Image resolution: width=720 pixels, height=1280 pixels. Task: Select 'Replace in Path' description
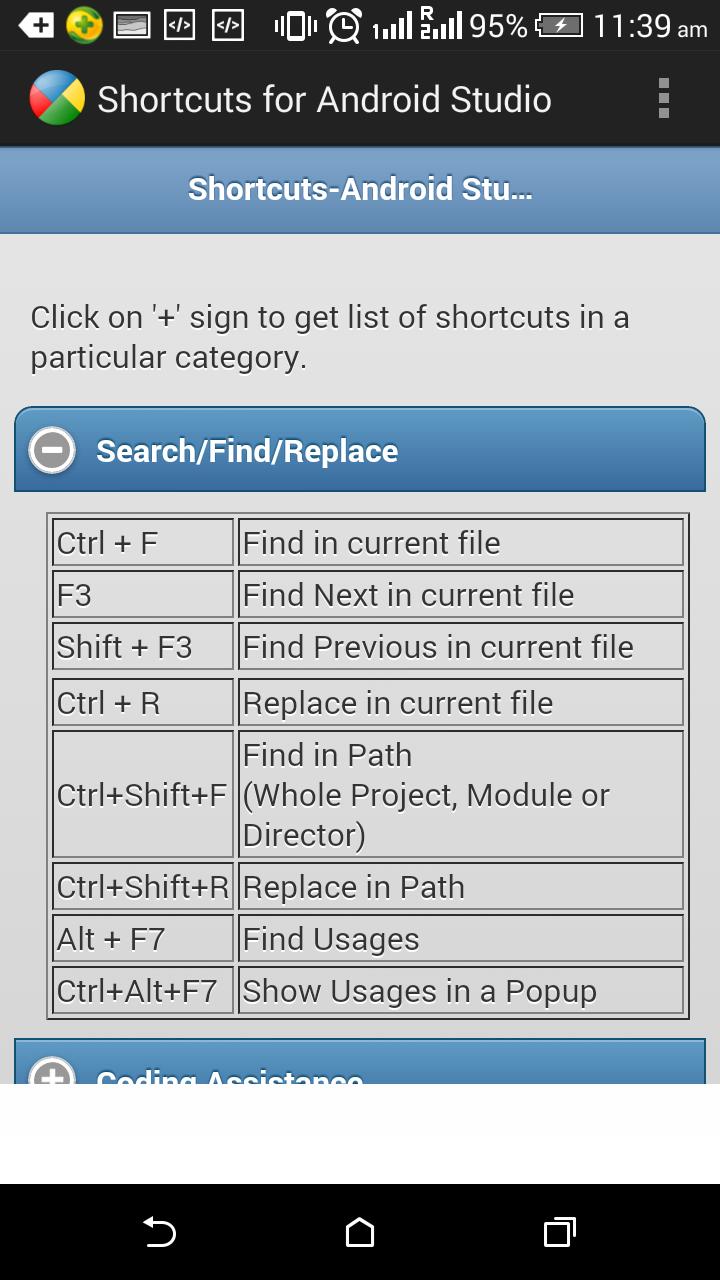461,887
